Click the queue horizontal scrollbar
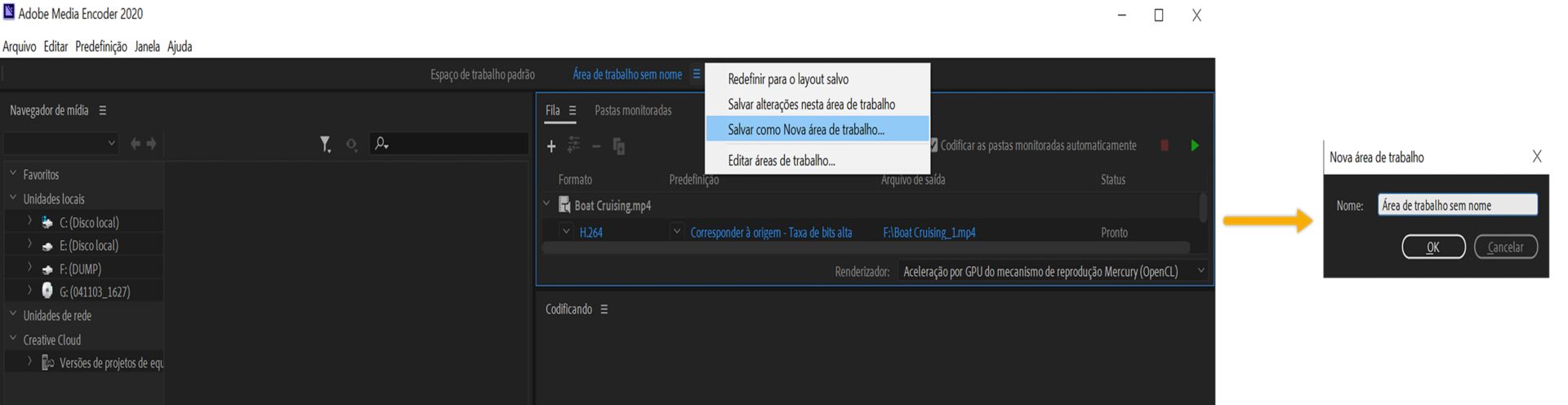This screenshot has width=1568, height=405. [x=866, y=247]
